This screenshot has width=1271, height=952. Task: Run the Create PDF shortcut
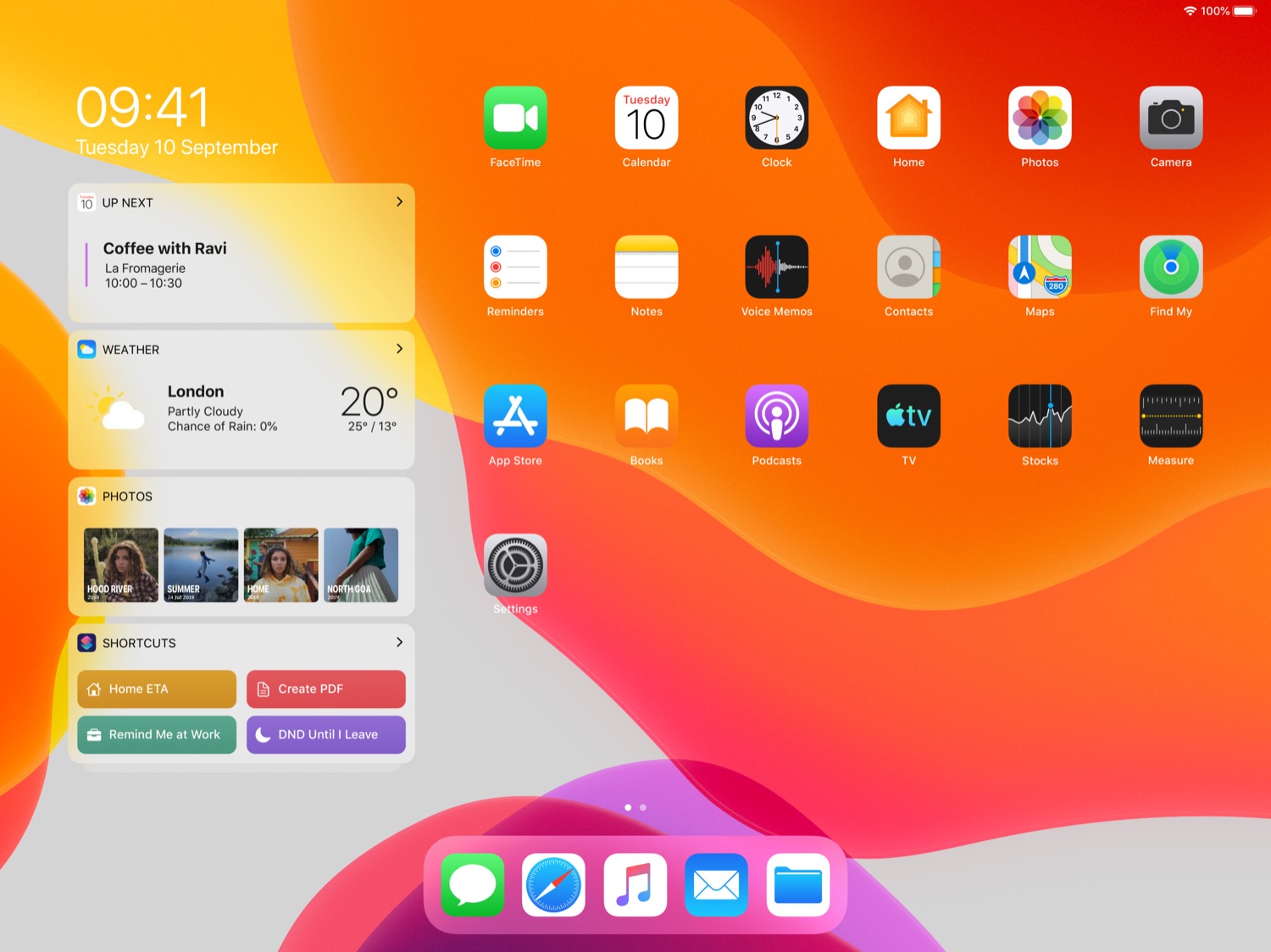click(x=326, y=689)
